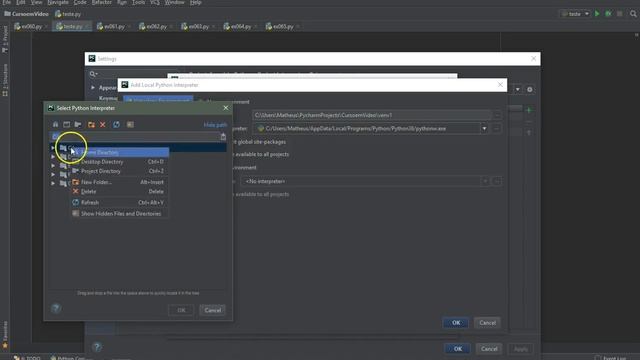Open Project Interpreter dropdown arrow in Settings
Viewport: 640px width, 360px height.
(517, 89)
